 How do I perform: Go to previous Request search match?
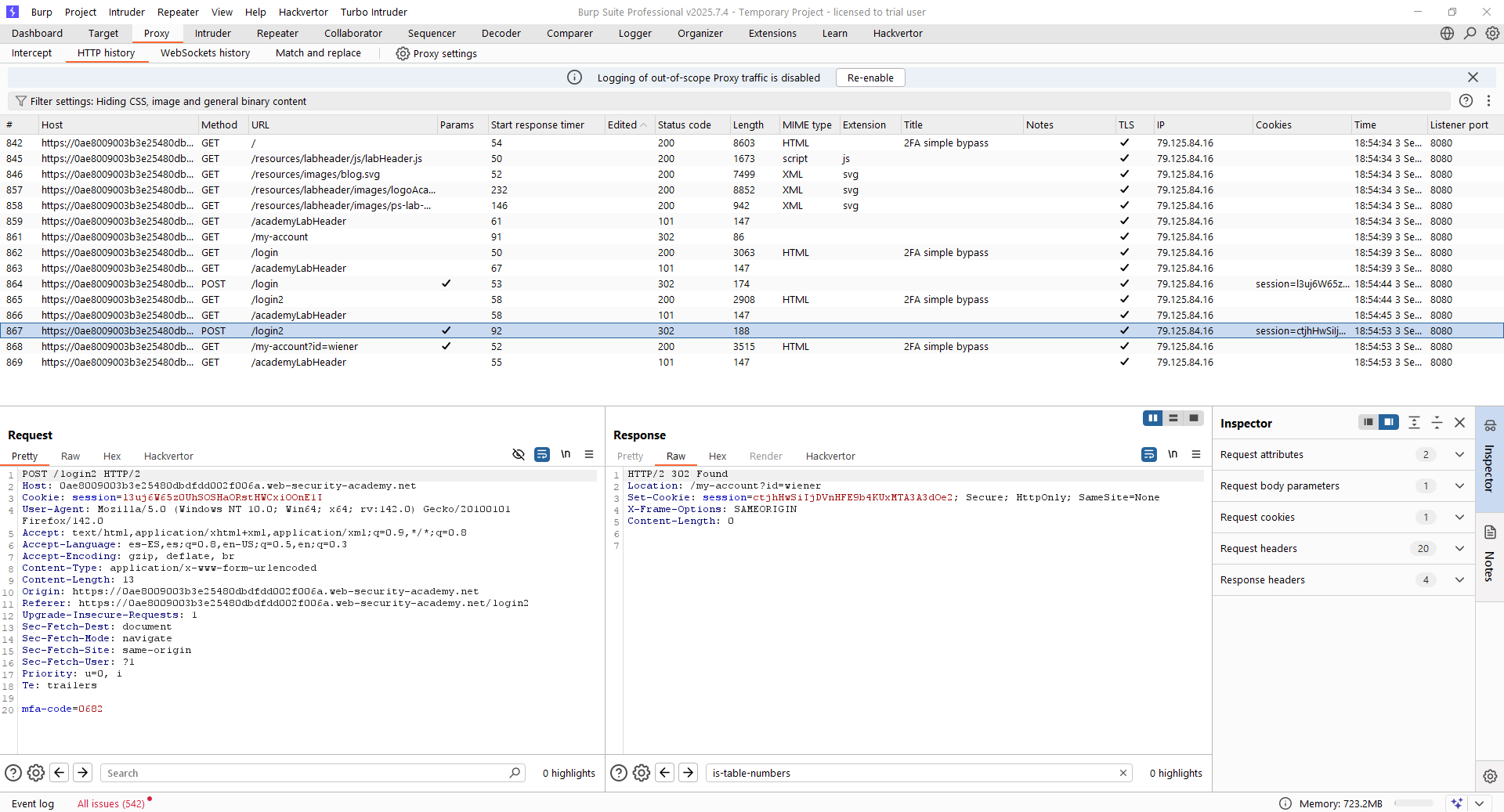[60, 772]
